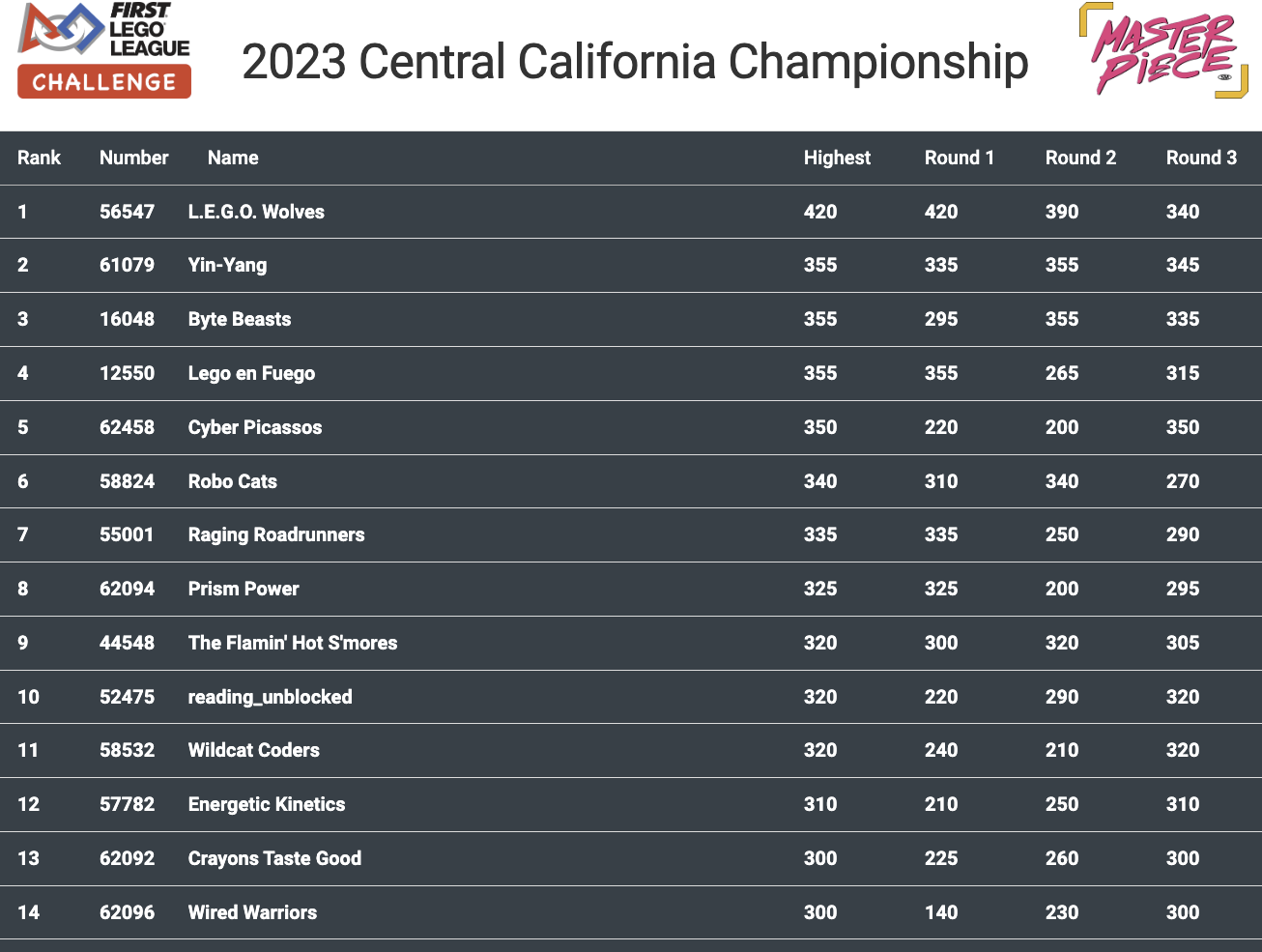Select the L.E.G.O. Wolves team name
Image resolution: width=1262 pixels, height=952 pixels.
pos(256,212)
